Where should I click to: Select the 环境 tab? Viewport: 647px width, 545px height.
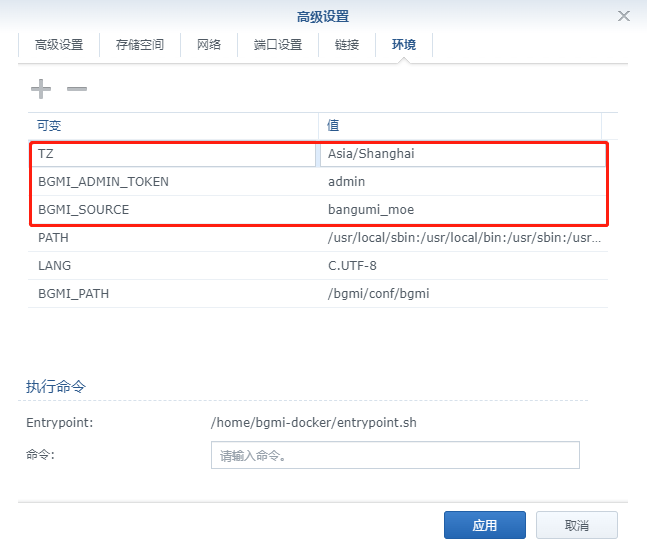(404, 45)
